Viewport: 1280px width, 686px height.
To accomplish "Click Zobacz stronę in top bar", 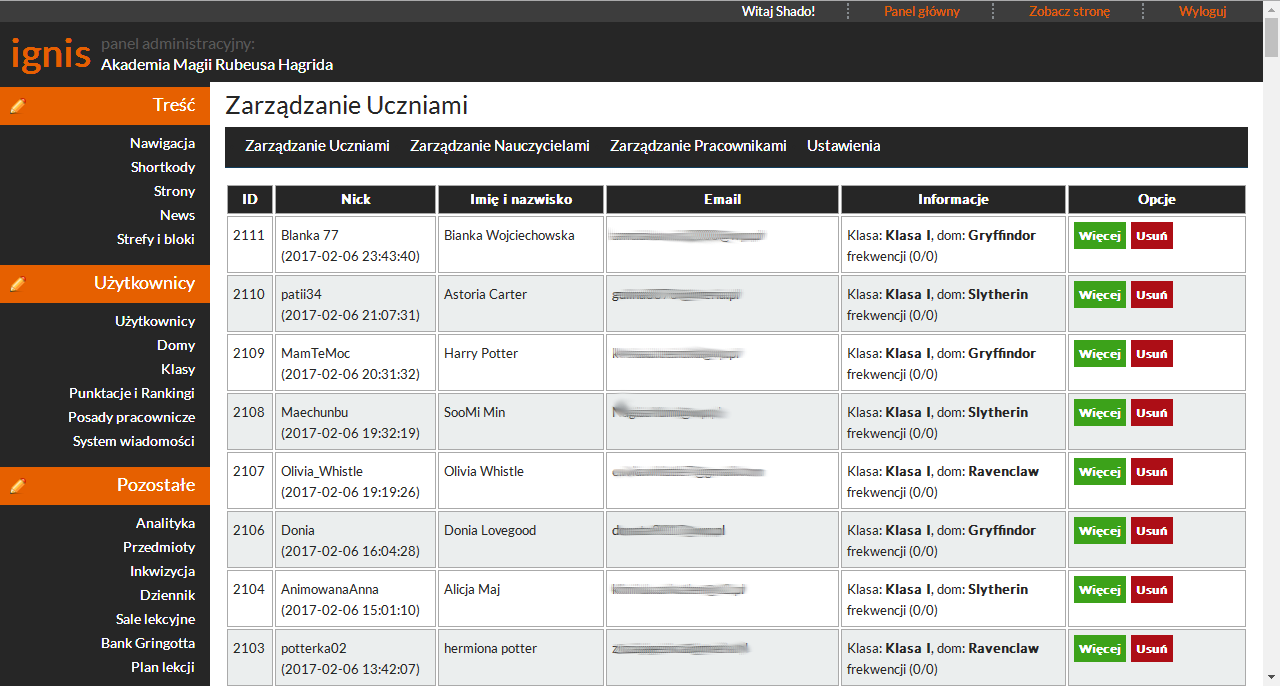I will coord(1069,12).
